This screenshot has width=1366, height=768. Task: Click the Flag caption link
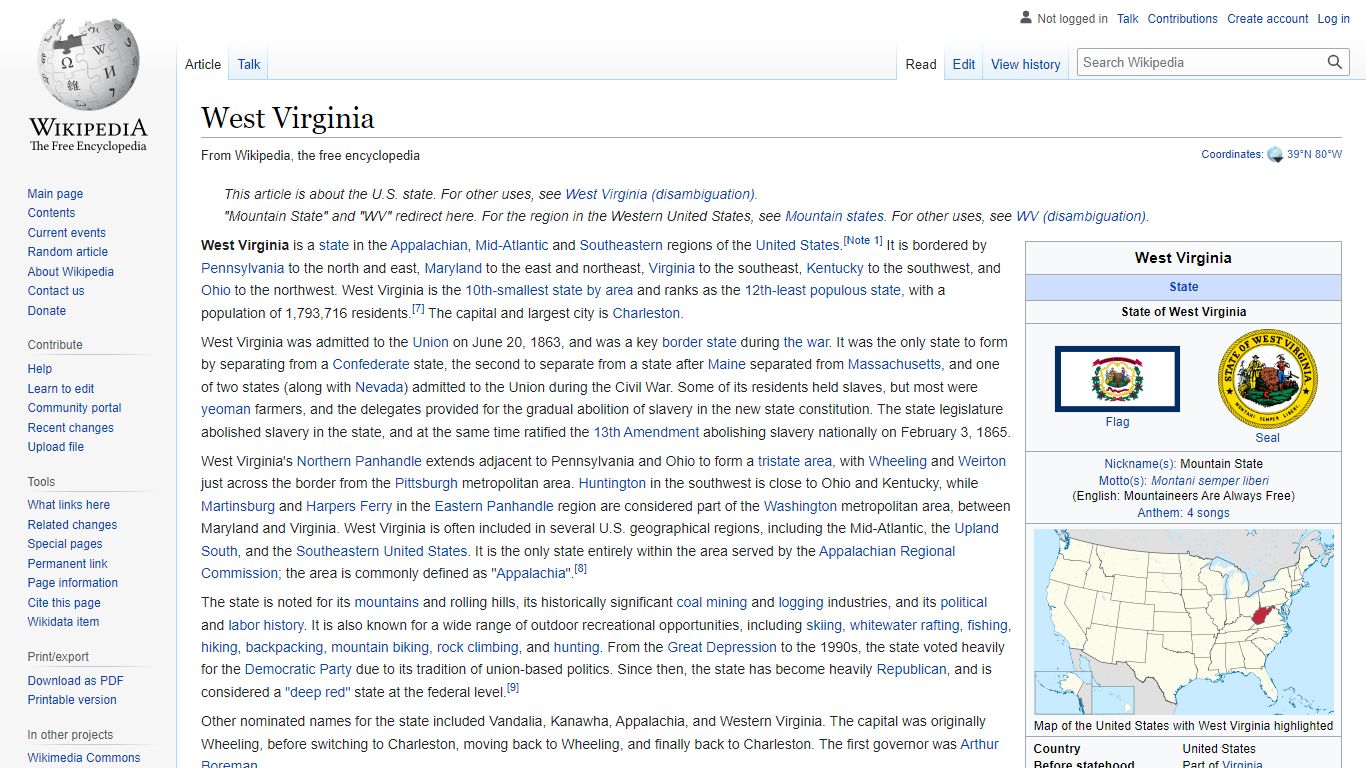[1117, 422]
